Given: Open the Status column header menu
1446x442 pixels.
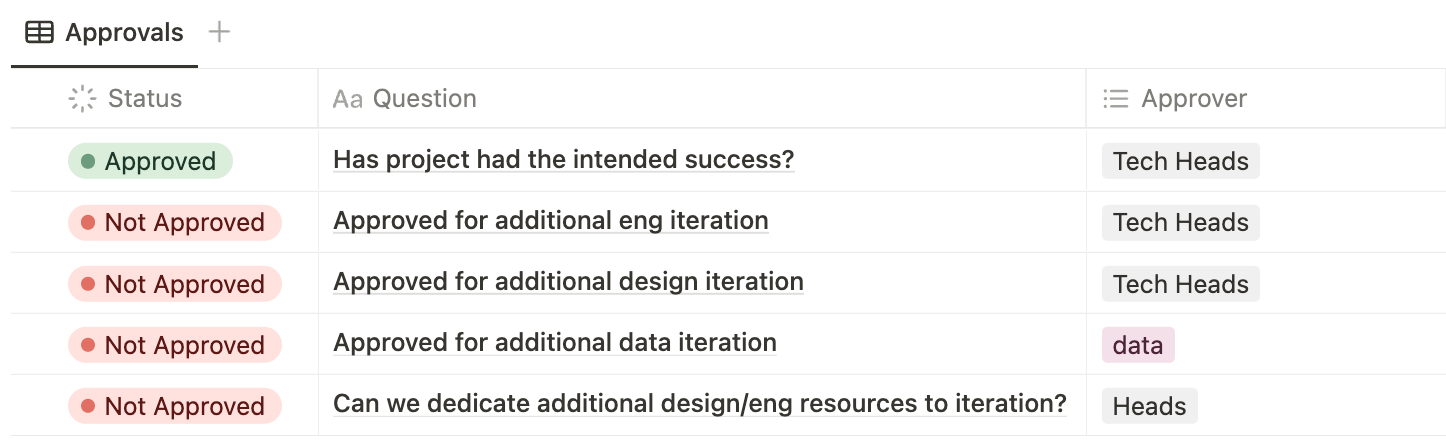Looking at the screenshot, I should pos(145,99).
